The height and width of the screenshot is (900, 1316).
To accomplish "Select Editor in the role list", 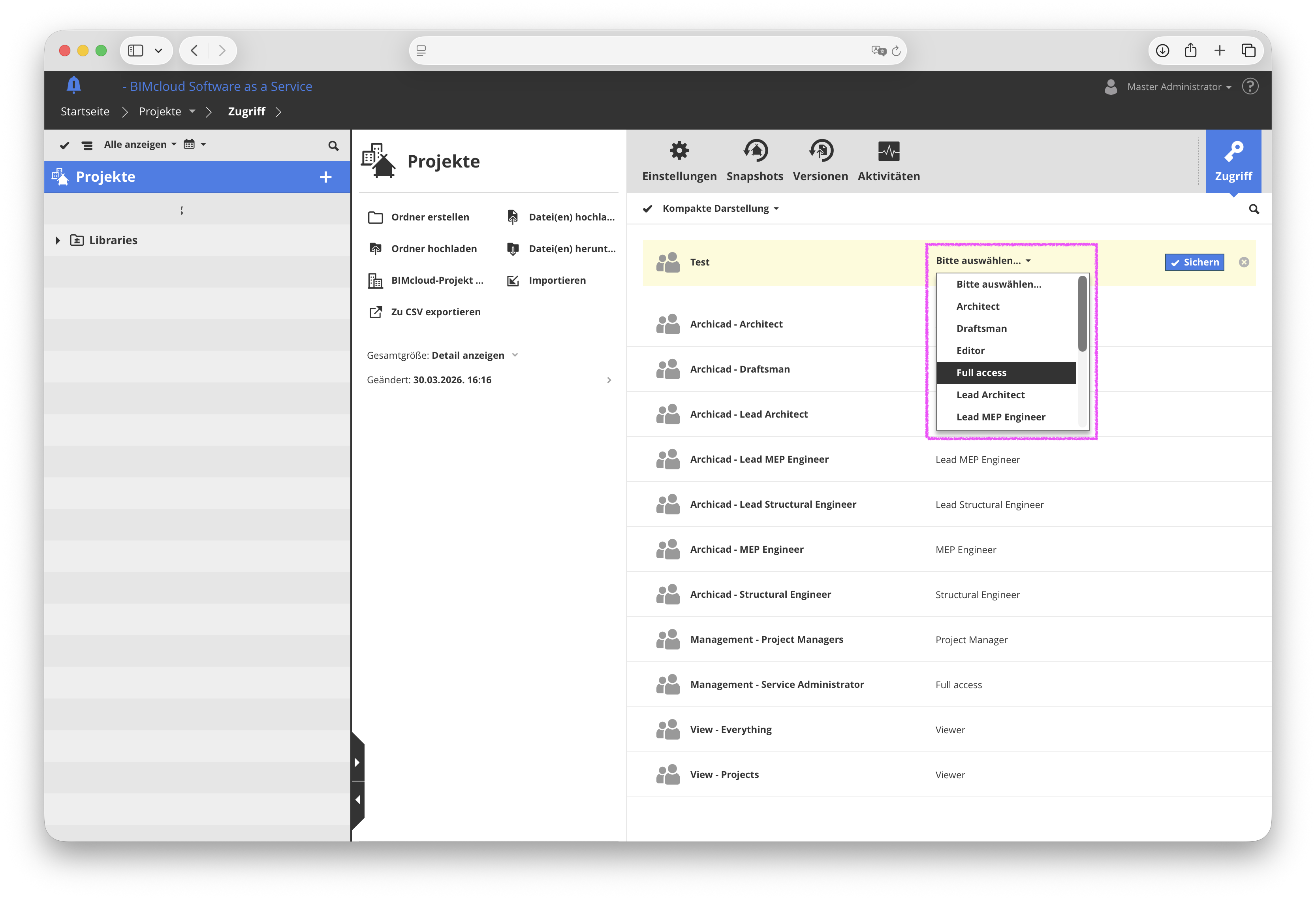I will (1006, 350).
